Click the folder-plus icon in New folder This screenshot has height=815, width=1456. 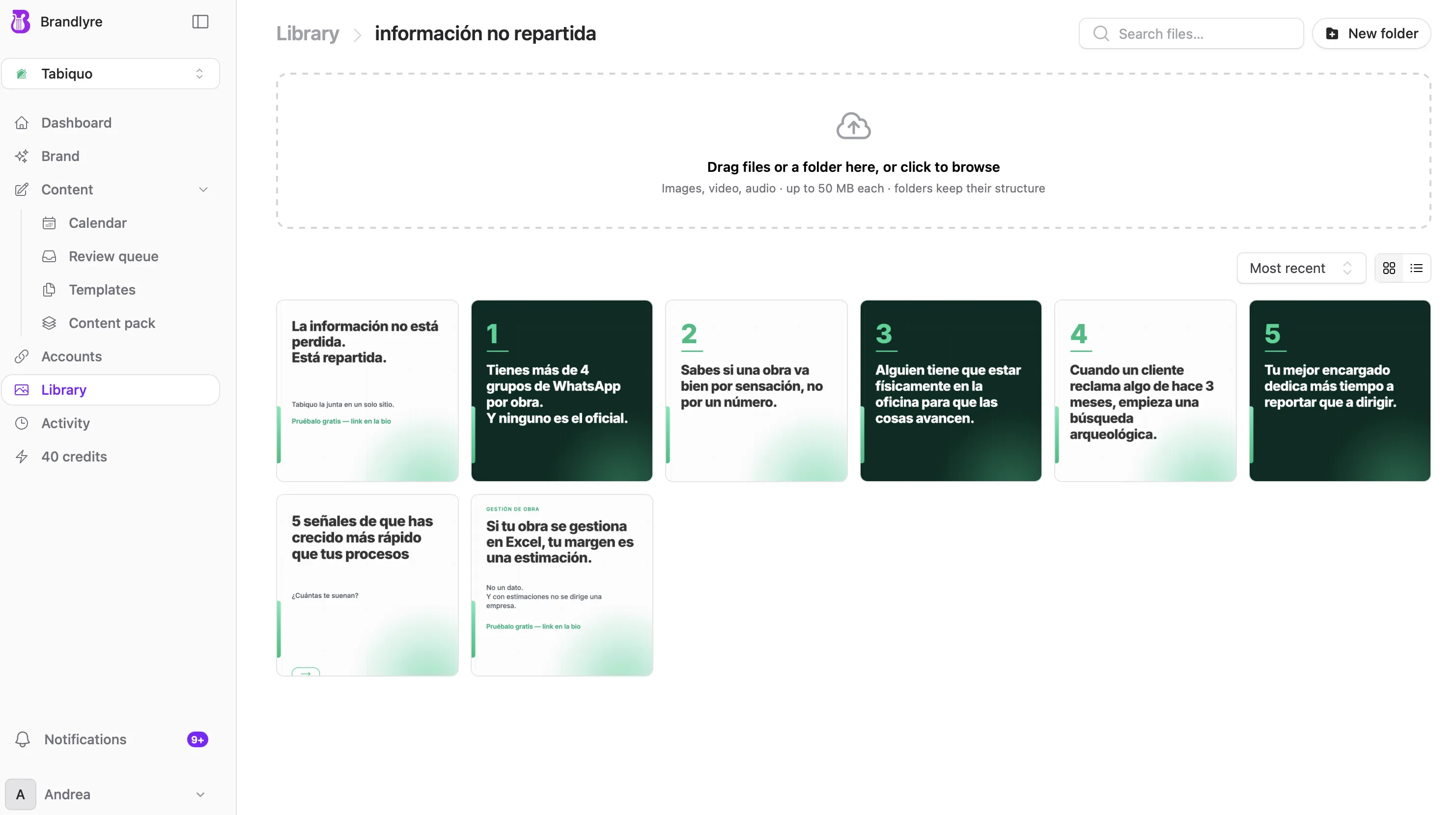[x=1332, y=33]
